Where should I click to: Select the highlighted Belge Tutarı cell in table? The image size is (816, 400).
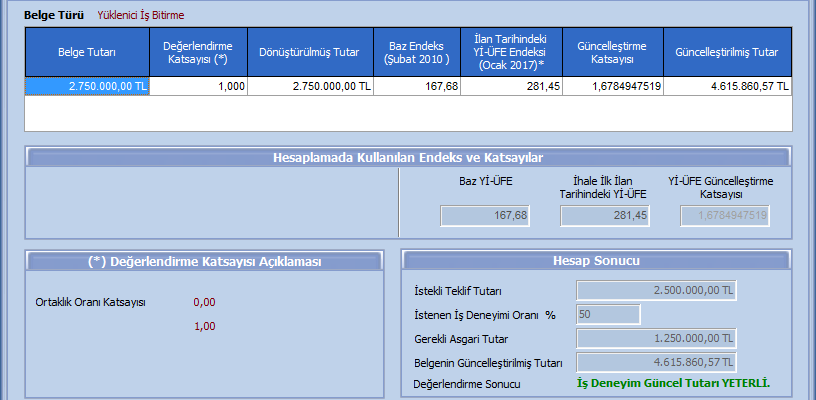87,87
